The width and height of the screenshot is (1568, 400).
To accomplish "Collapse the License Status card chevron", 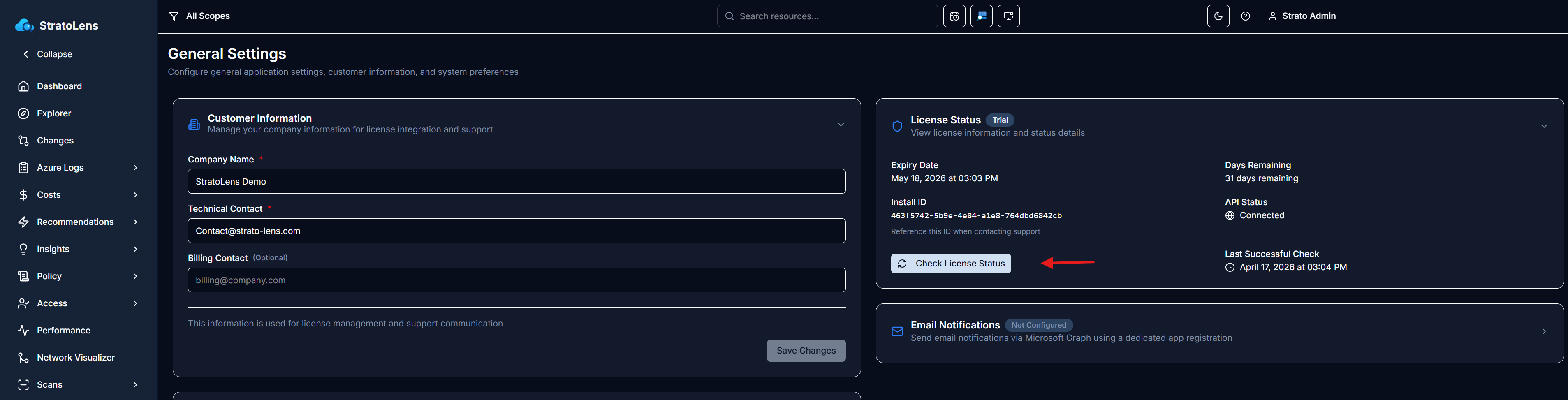I will [x=1544, y=126].
